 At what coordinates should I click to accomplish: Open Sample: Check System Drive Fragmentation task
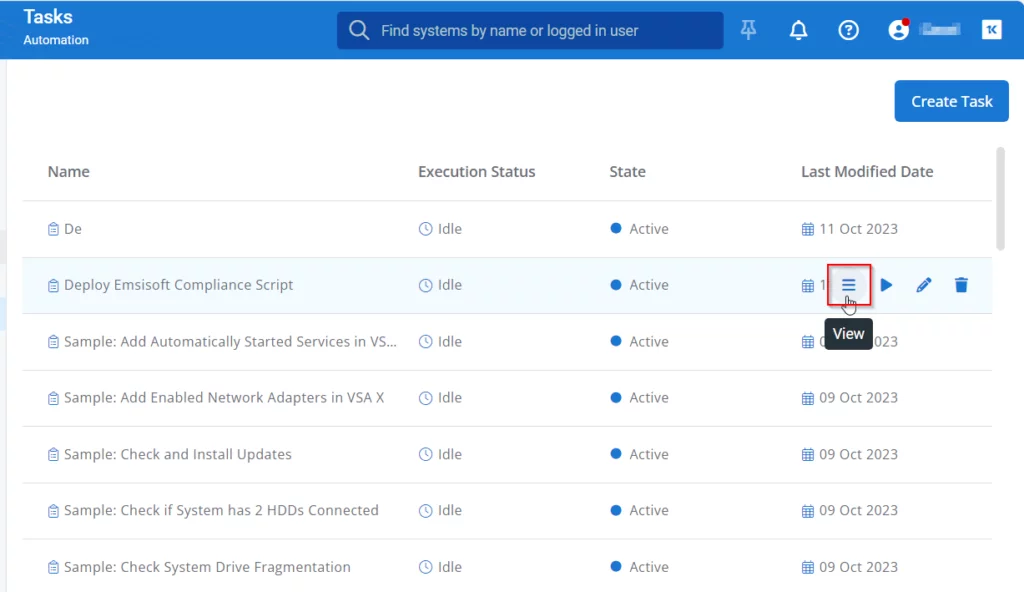(206, 567)
